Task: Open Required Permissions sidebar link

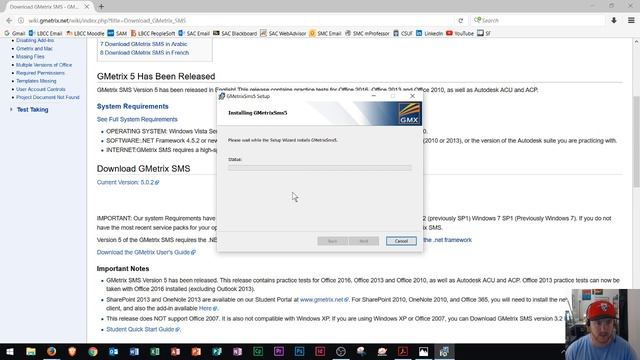Action: coord(40,73)
